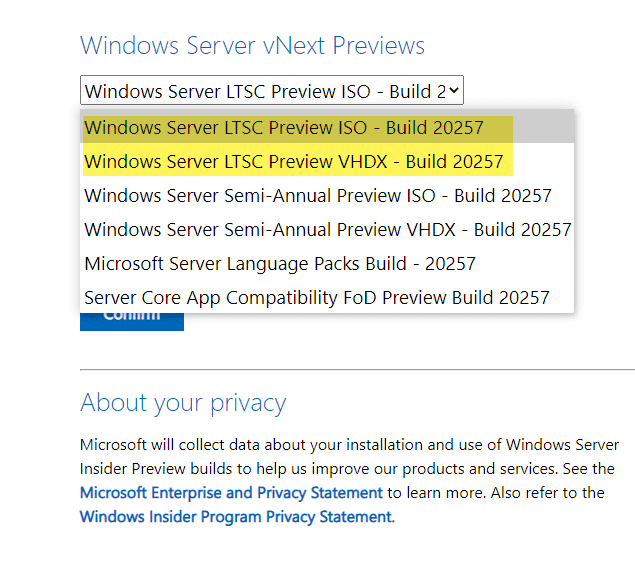Open the Microsoft Enterprise and Privacy Statement link
The height and width of the screenshot is (578, 635).
[x=231, y=493]
